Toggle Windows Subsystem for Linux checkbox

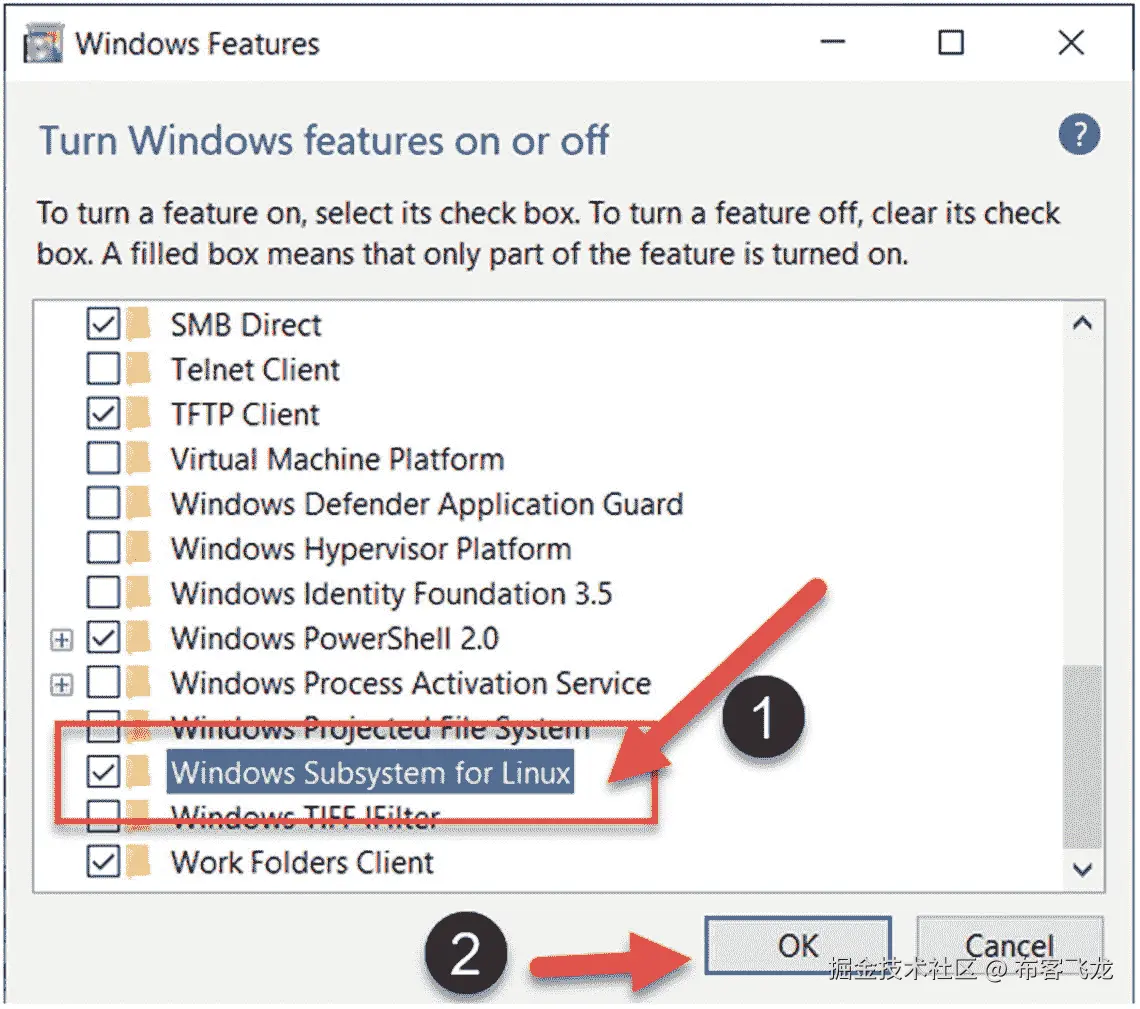coord(103,772)
